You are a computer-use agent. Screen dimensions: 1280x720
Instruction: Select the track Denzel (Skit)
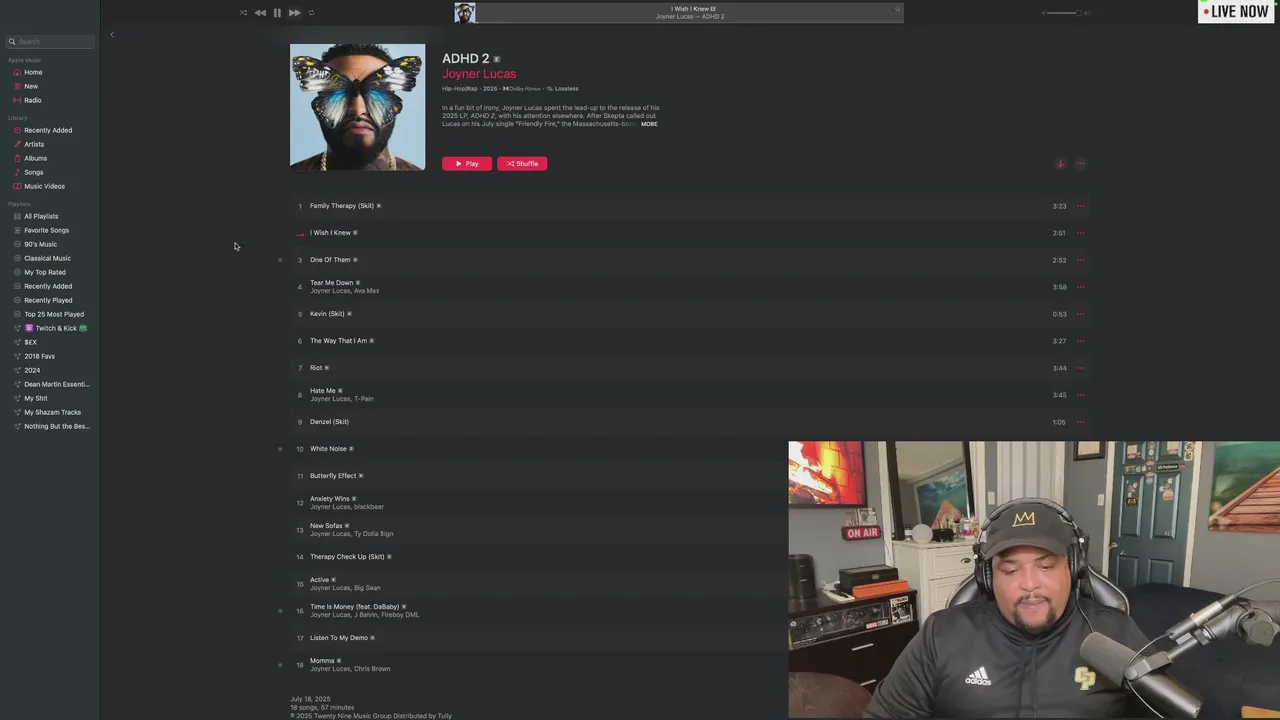click(329, 422)
